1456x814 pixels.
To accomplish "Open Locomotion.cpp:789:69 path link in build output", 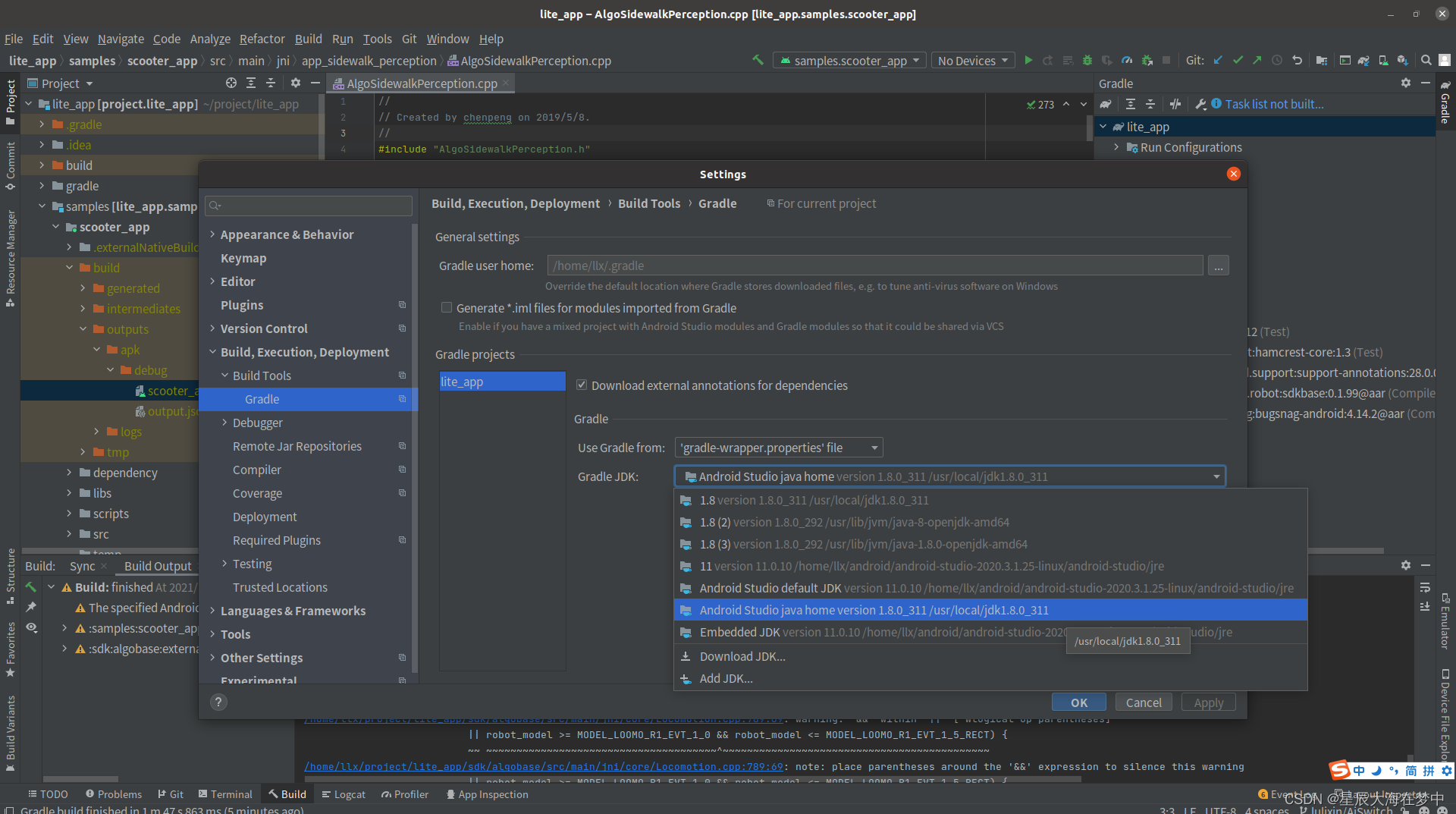I will pos(543,766).
